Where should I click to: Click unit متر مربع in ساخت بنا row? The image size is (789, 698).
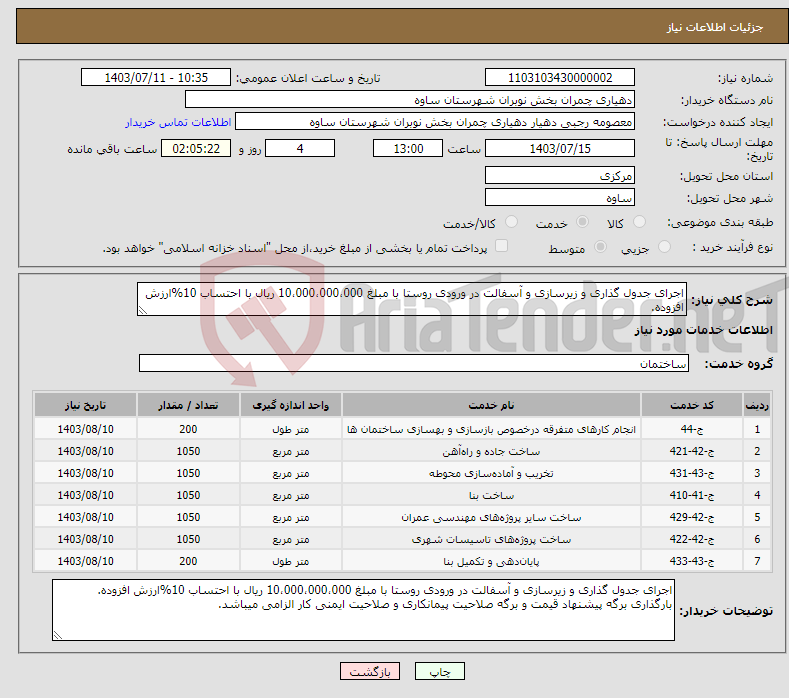coord(290,495)
